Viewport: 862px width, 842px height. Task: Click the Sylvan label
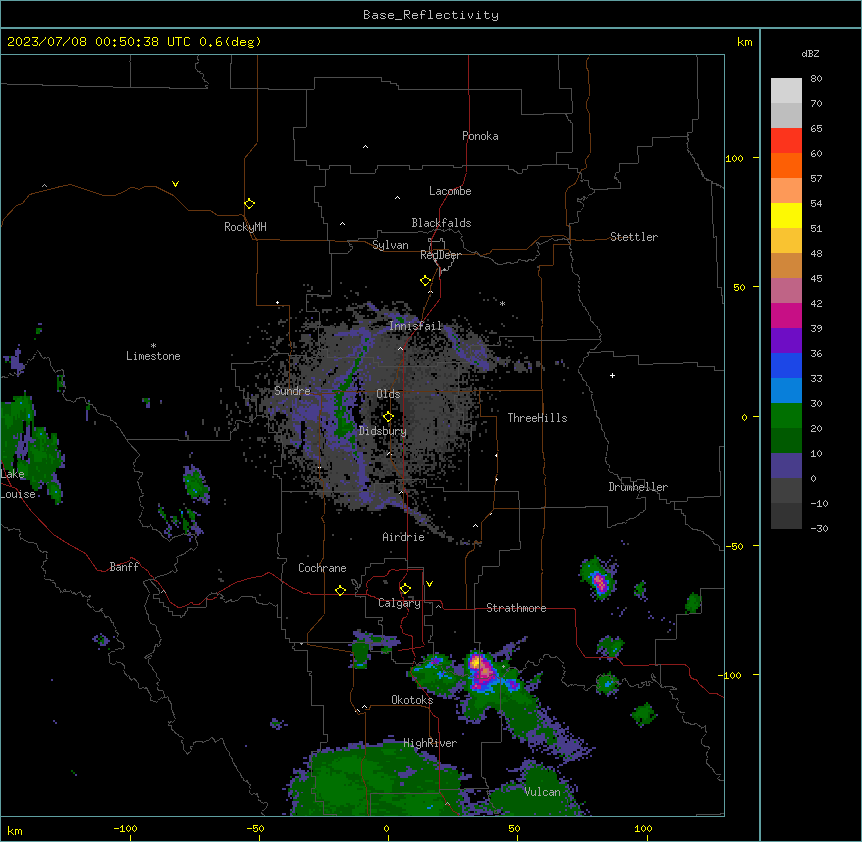(x=390, y=245)
